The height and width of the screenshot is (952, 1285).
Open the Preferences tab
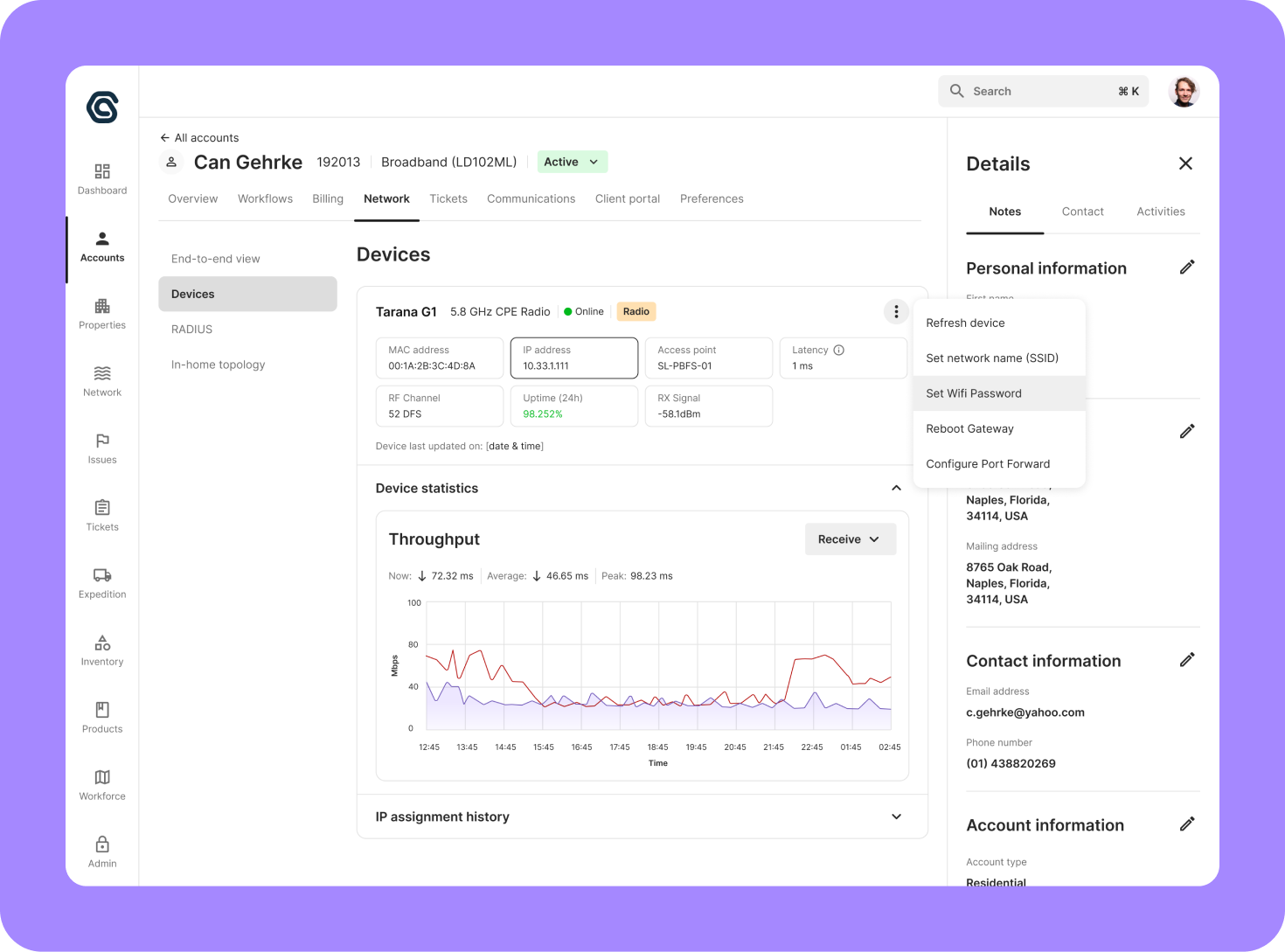(x=712, y=199)
